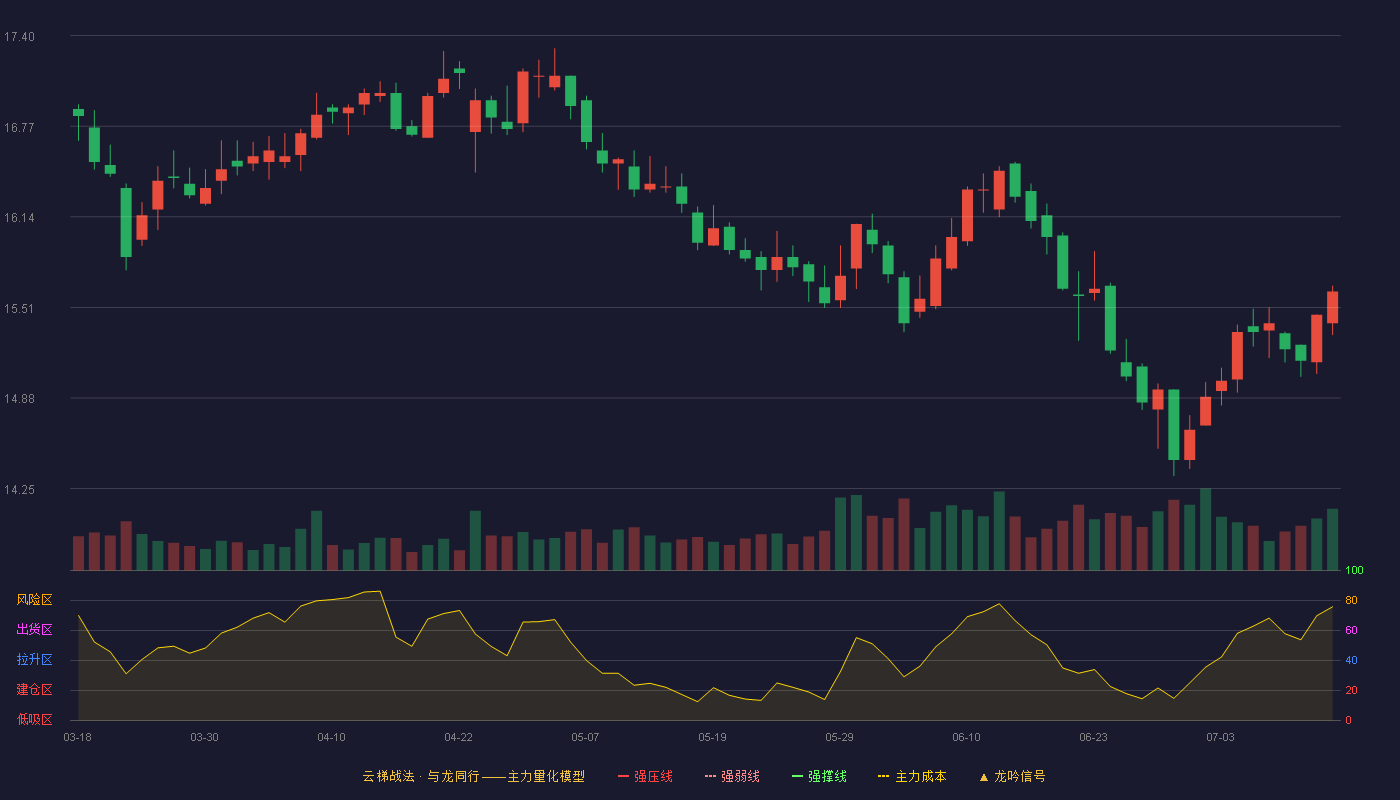Image resolution: width=1400 pixels, height=800 pixels.
Task: Click the 03-18 date axis label
Action: point(77,737)
